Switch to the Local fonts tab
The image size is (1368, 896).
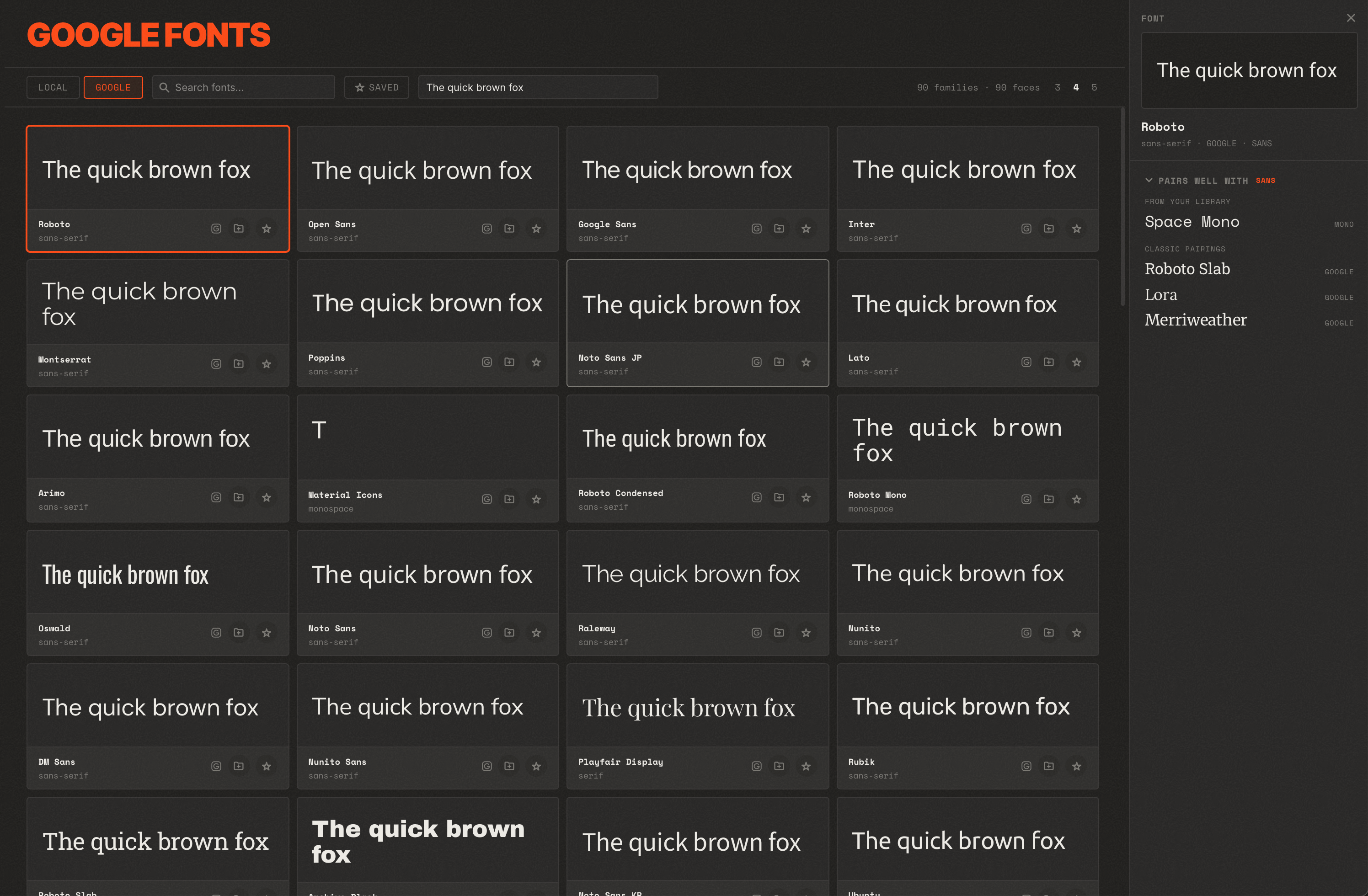53,87
